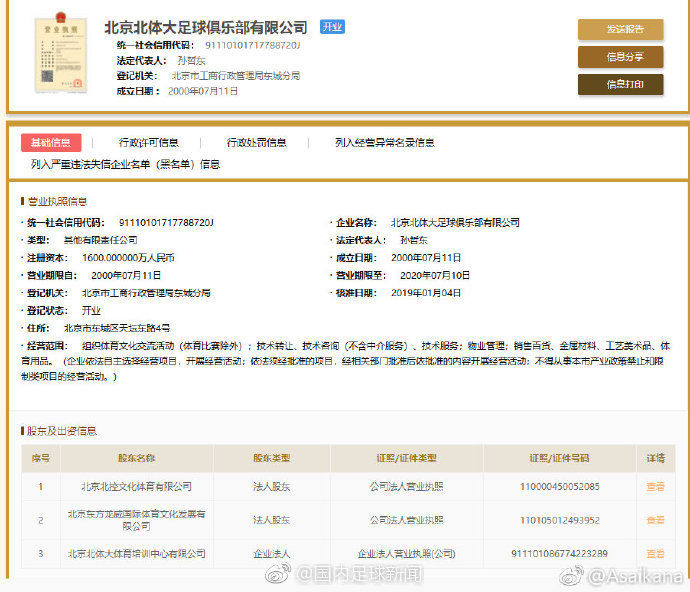Click the 信息分享 button
Image resolution: width=690 pixels, height=592 pixels.
[x=620, y=57]
